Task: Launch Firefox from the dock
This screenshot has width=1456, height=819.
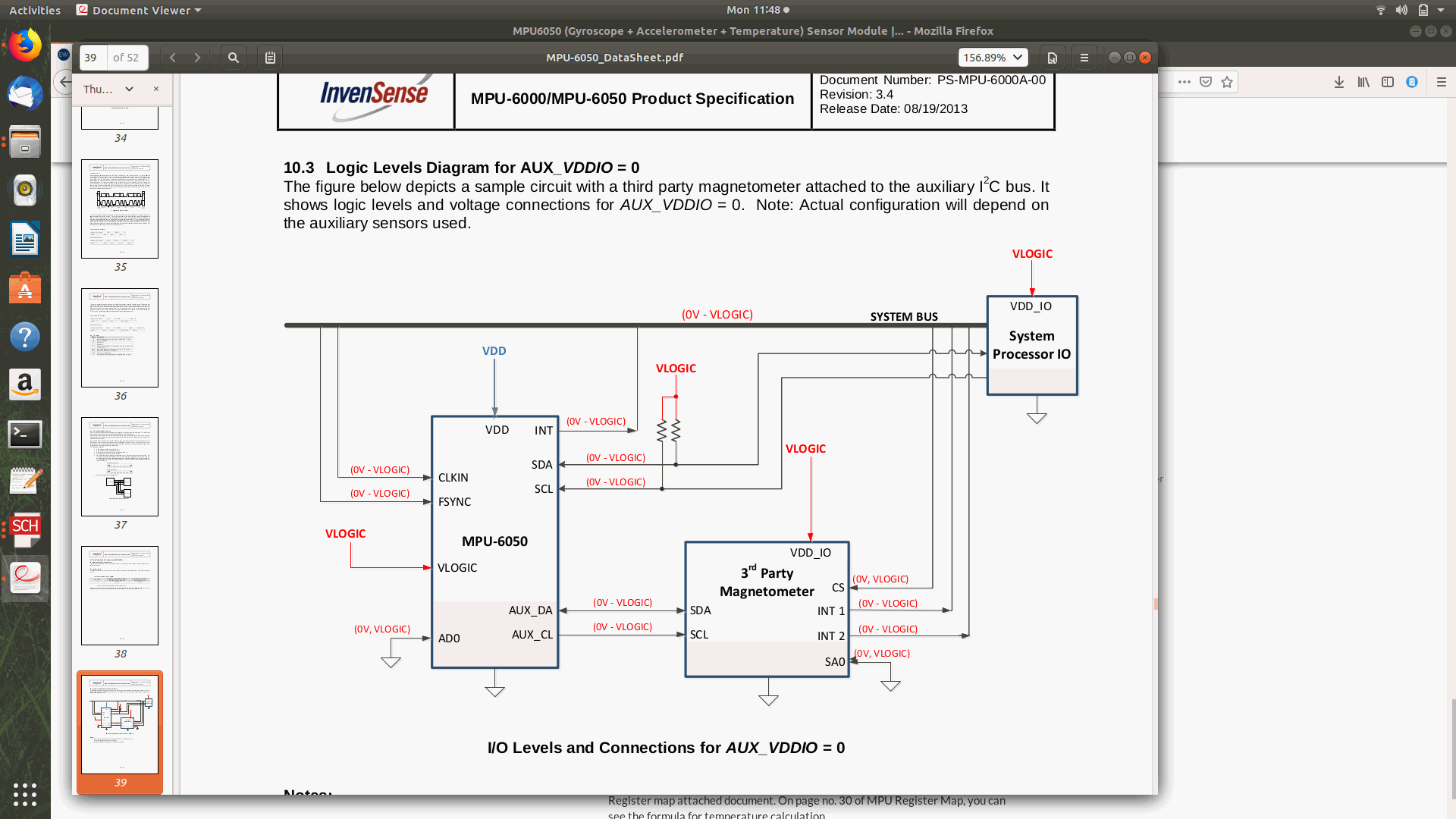Action: click(x=25, y=45)
